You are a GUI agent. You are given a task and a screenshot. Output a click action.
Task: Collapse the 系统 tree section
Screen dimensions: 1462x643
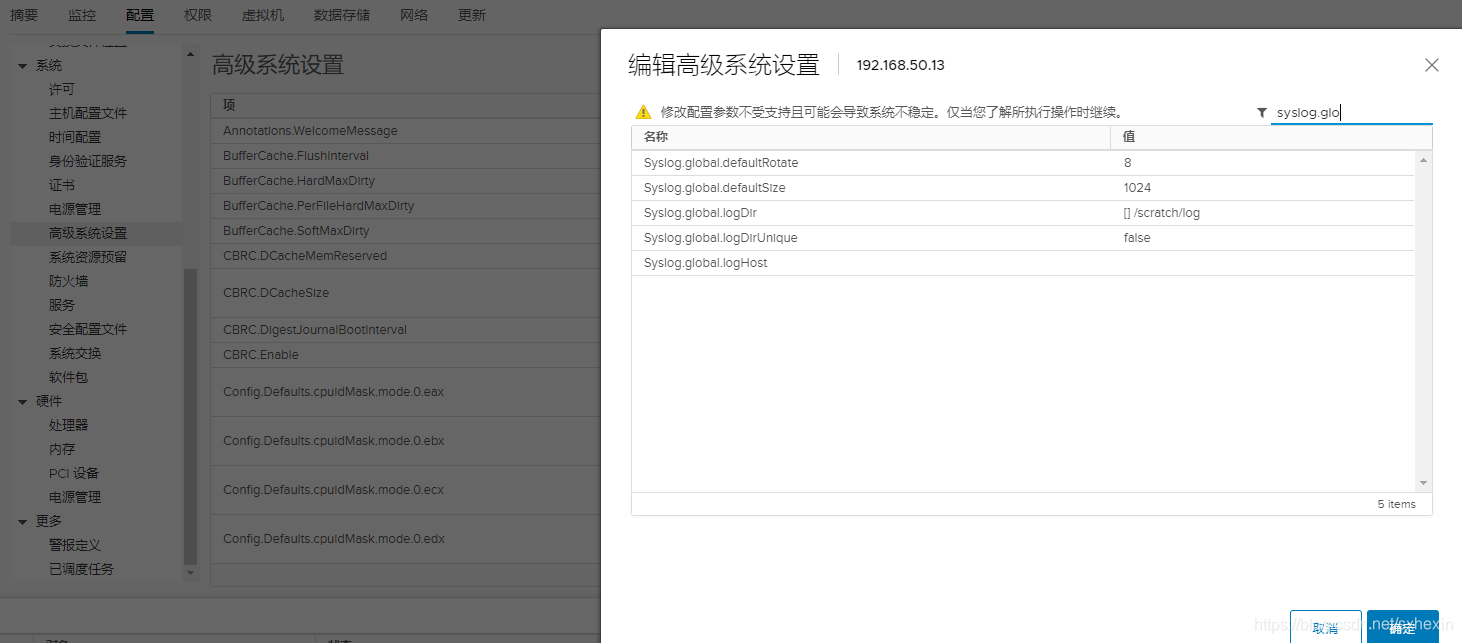point(22,66)
